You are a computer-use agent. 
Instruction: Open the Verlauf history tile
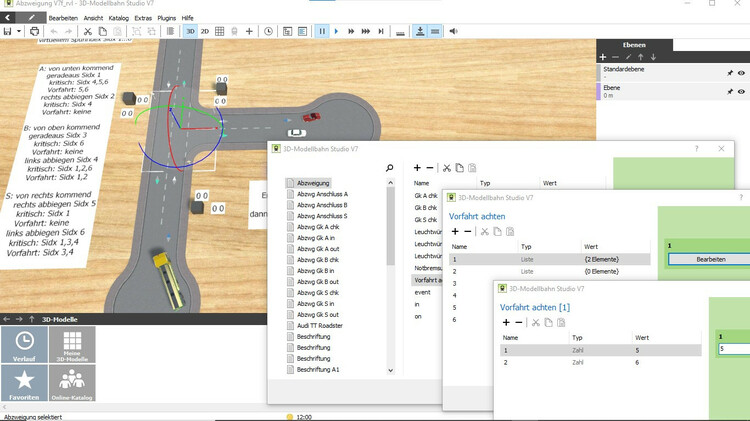24,344
